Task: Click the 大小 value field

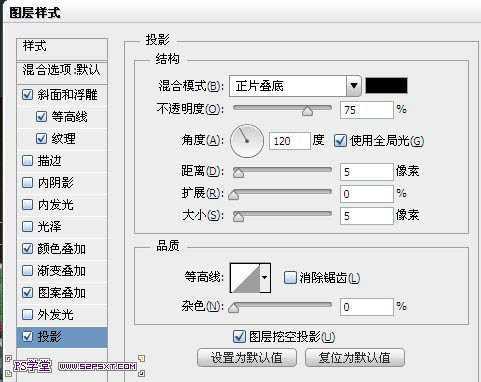Action: pyautogui.click(x=367, y=216)
